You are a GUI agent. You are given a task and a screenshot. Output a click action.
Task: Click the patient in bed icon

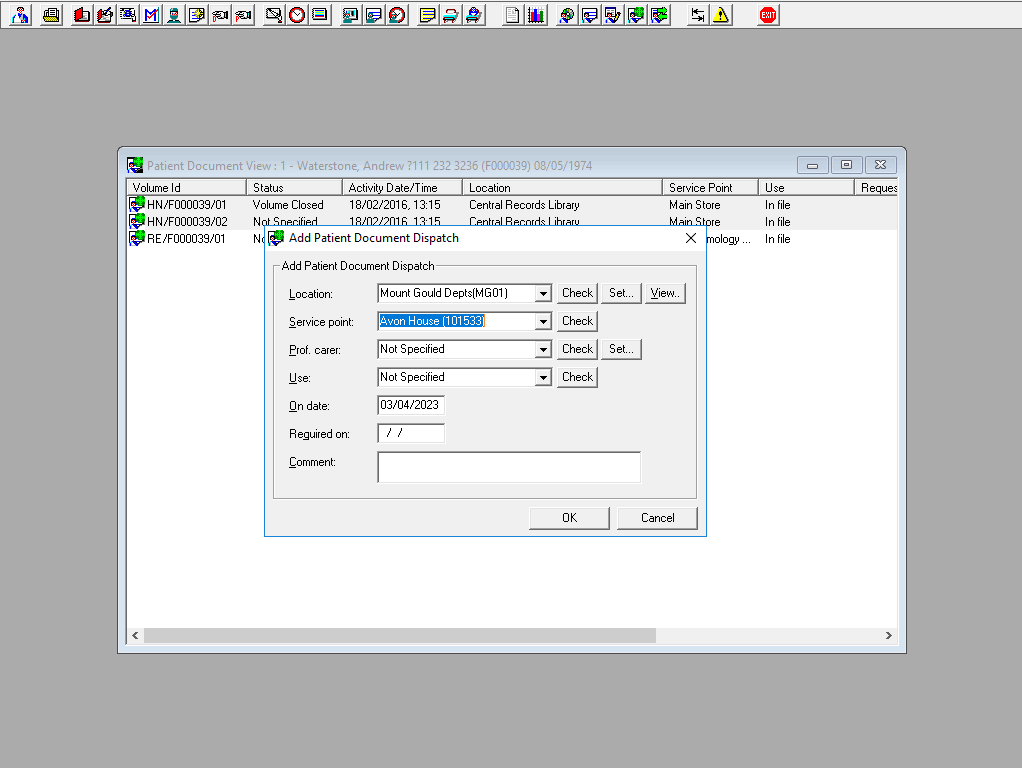pyautogui.click(x=474, y=15)
